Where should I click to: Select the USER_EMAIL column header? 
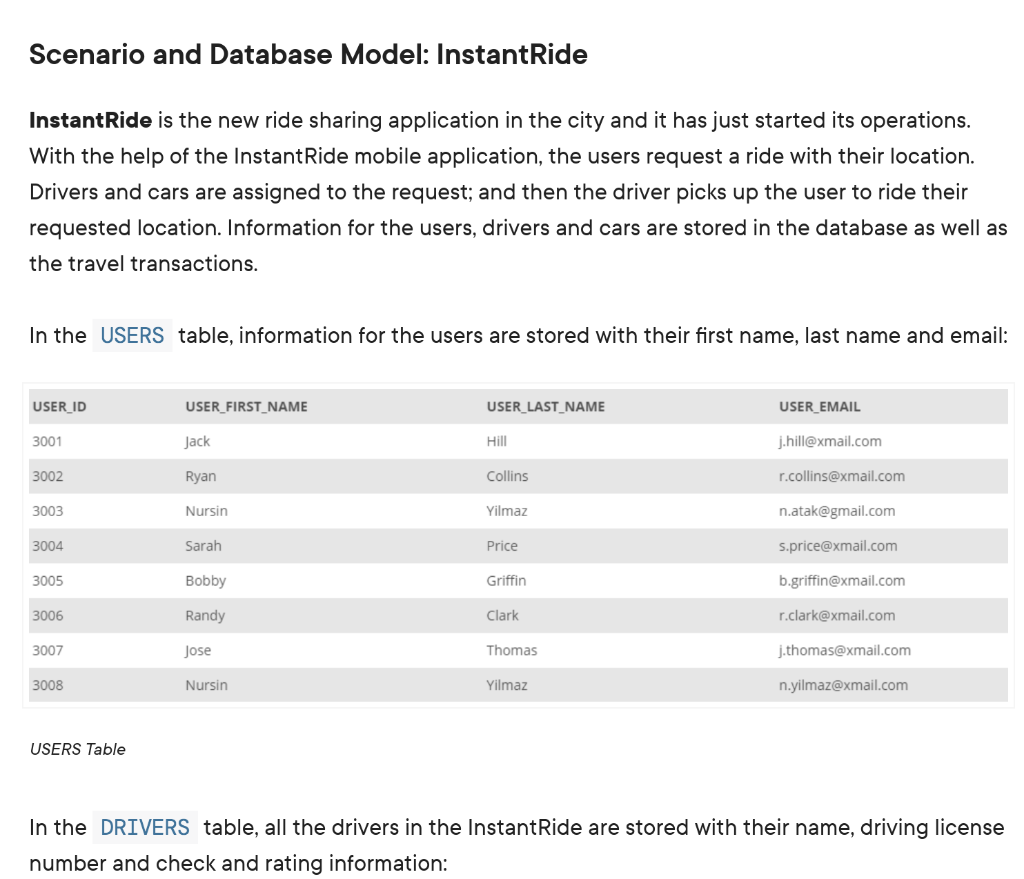point(820,407)
